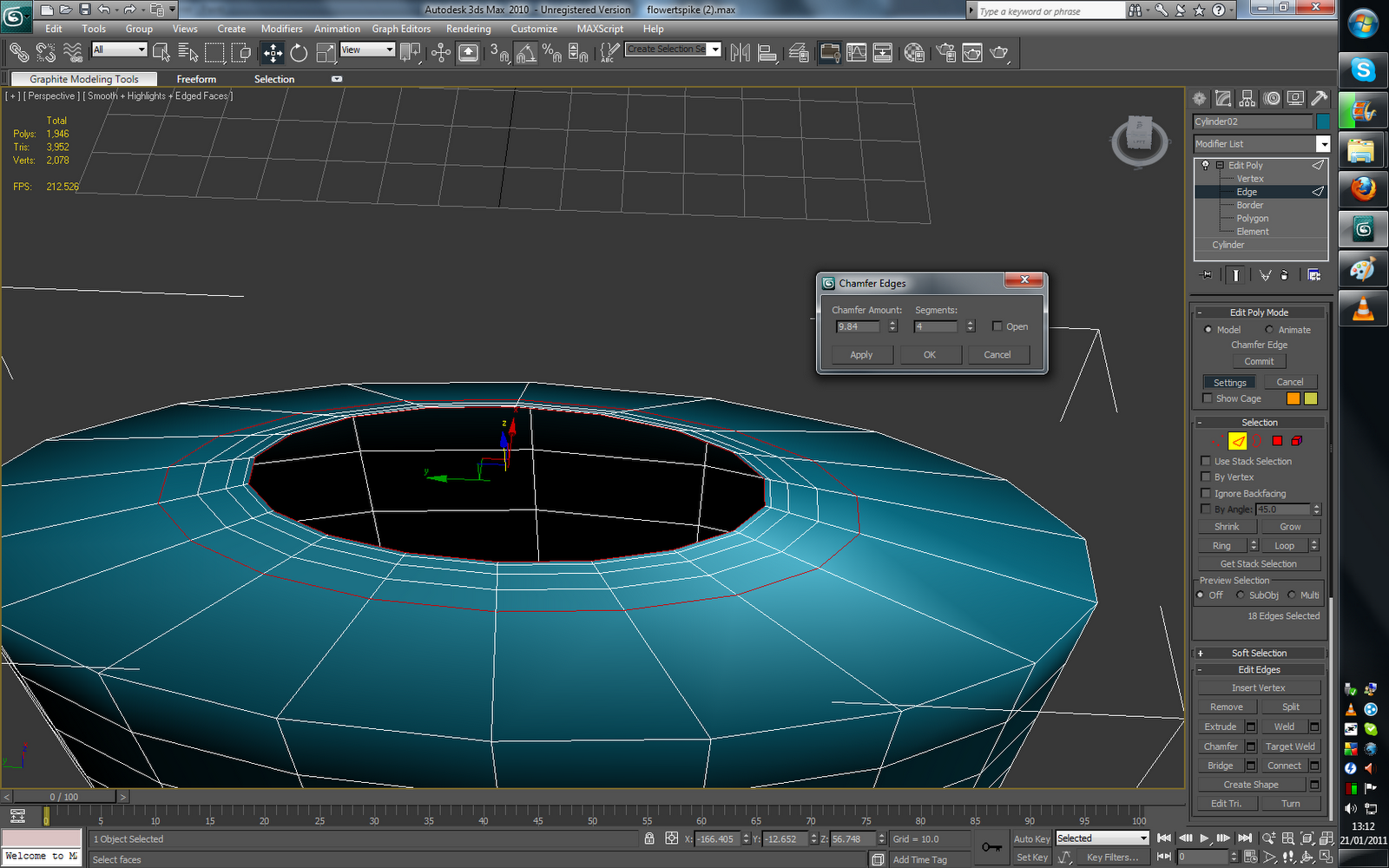This screenshot has height=868, width=1389.
Task: Click the Cylinder02 object color swatch
Action: [x=1322, y=122]
